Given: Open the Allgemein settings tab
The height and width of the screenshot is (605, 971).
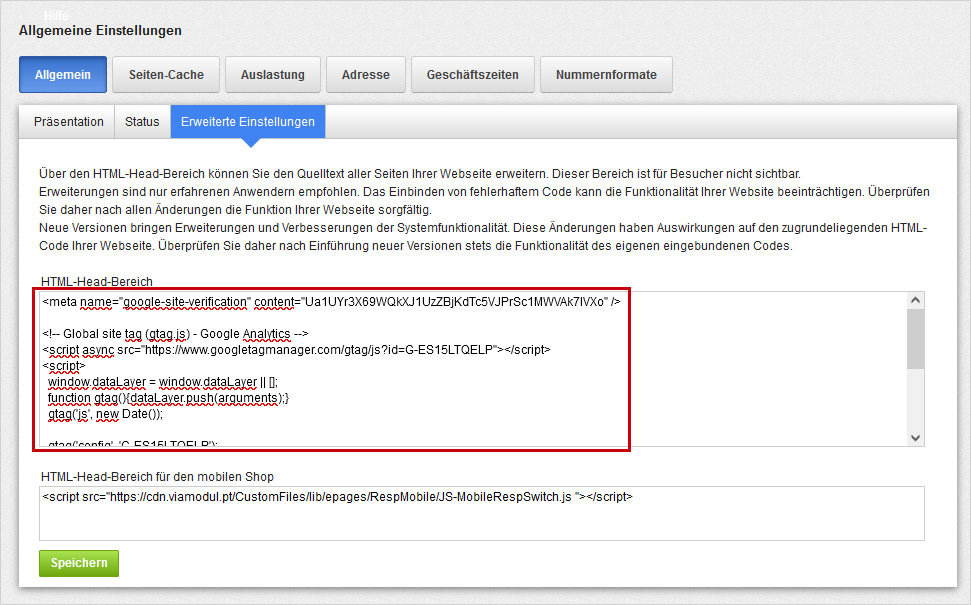Looking at the screenshot, I should 63,75.
